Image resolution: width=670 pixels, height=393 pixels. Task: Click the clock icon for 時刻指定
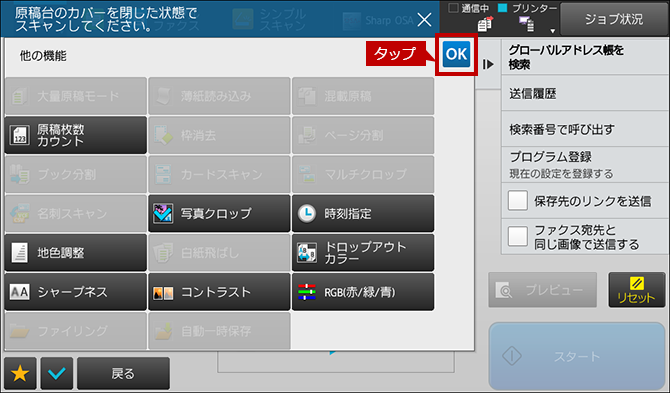(x=307, y=214)
